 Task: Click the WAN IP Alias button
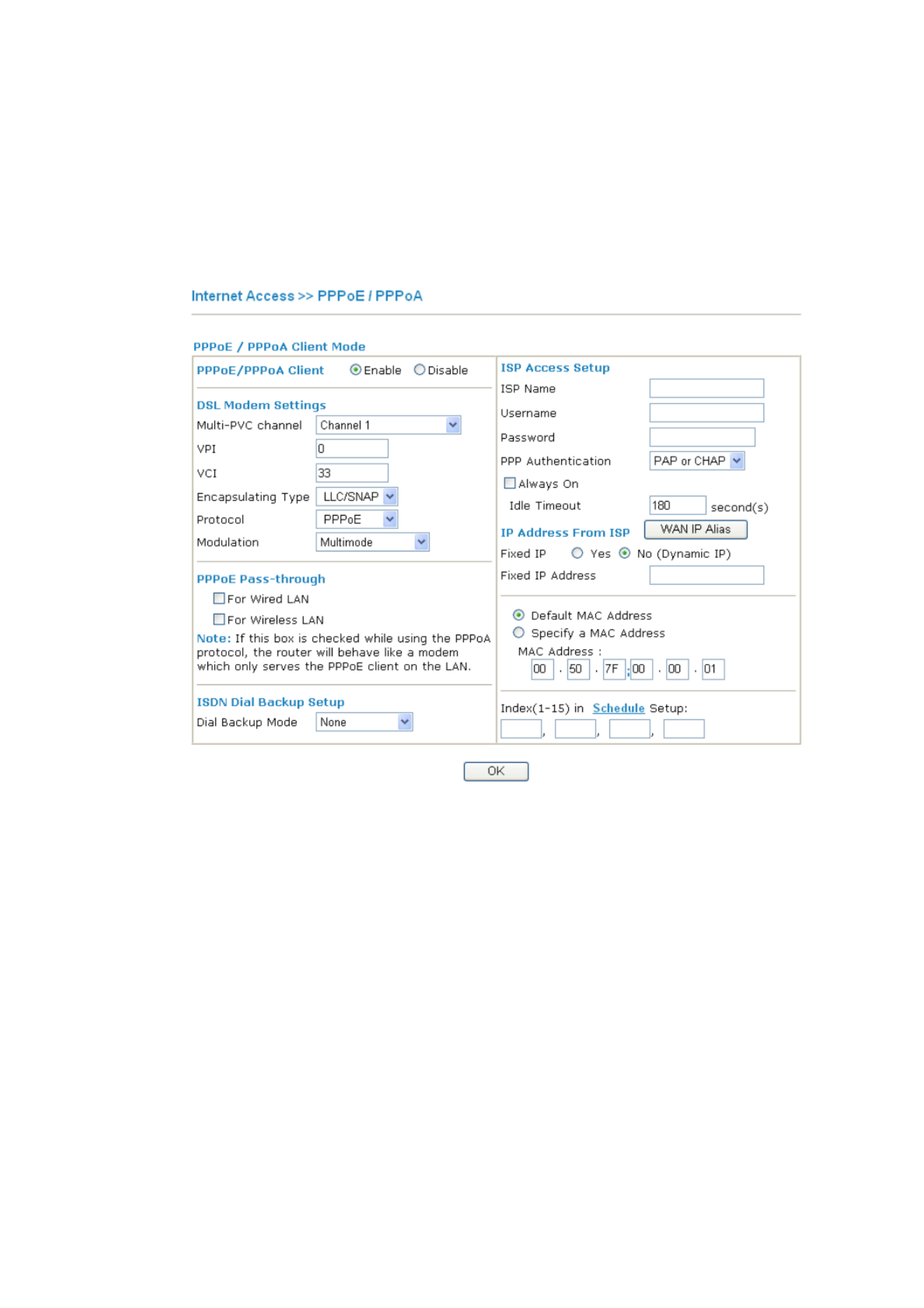click(695, 529)
